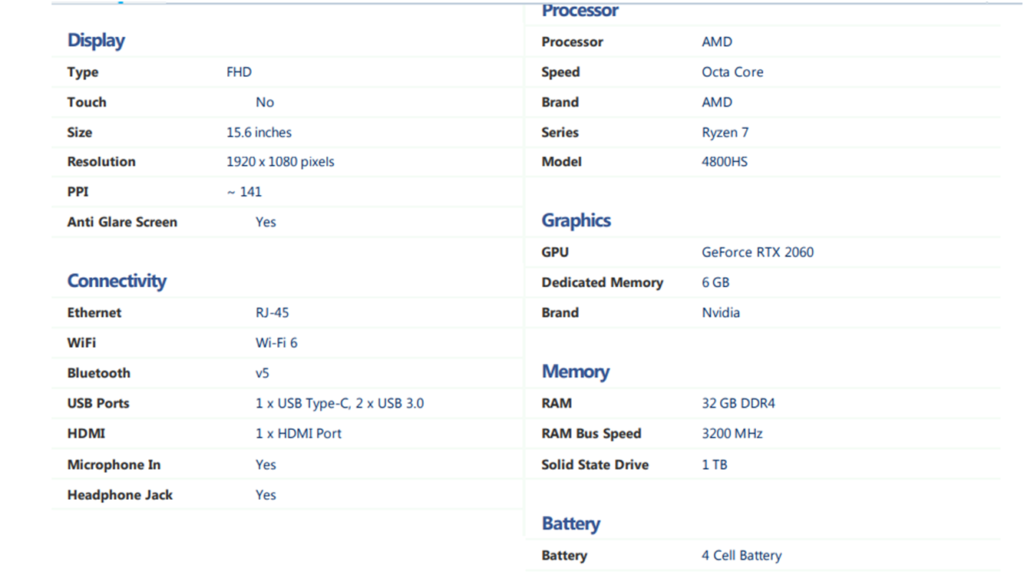The image size is (1024, 575).
Task: Click the 32 GB DDR4 RAM value
Action: pos(738,403)
